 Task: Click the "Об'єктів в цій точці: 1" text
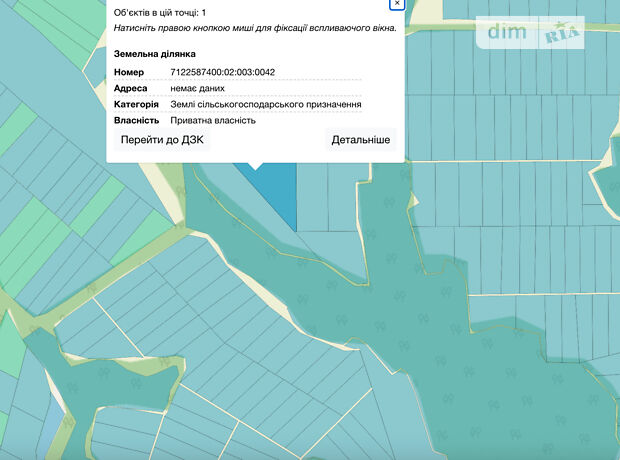click(160, 12)
